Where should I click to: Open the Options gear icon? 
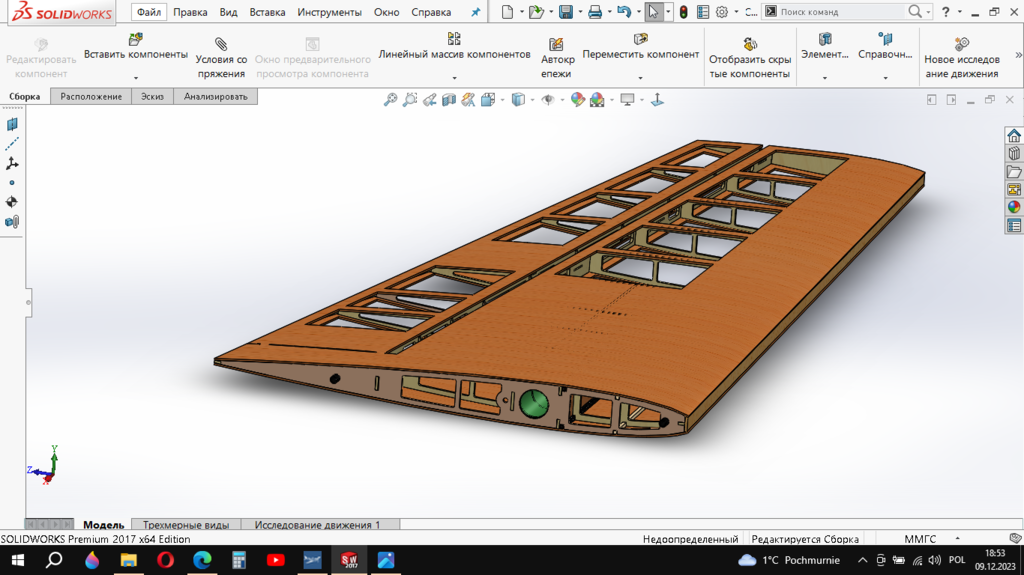[x=722, y=12]
